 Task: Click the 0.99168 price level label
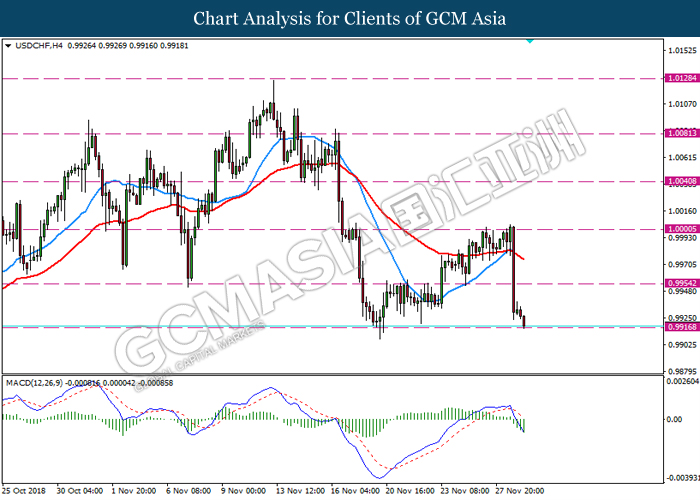pos(682,327)
